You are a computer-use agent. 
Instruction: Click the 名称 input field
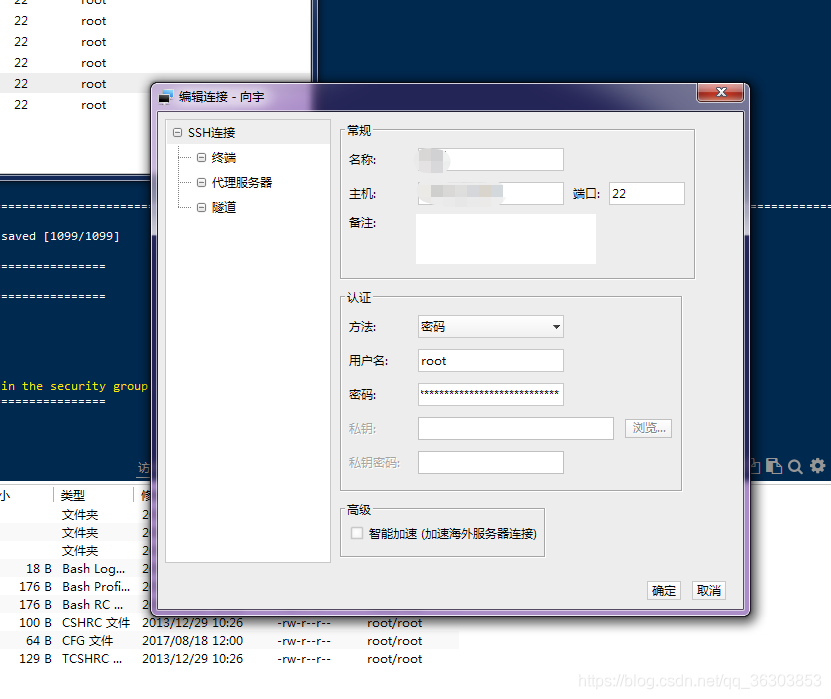490,160
